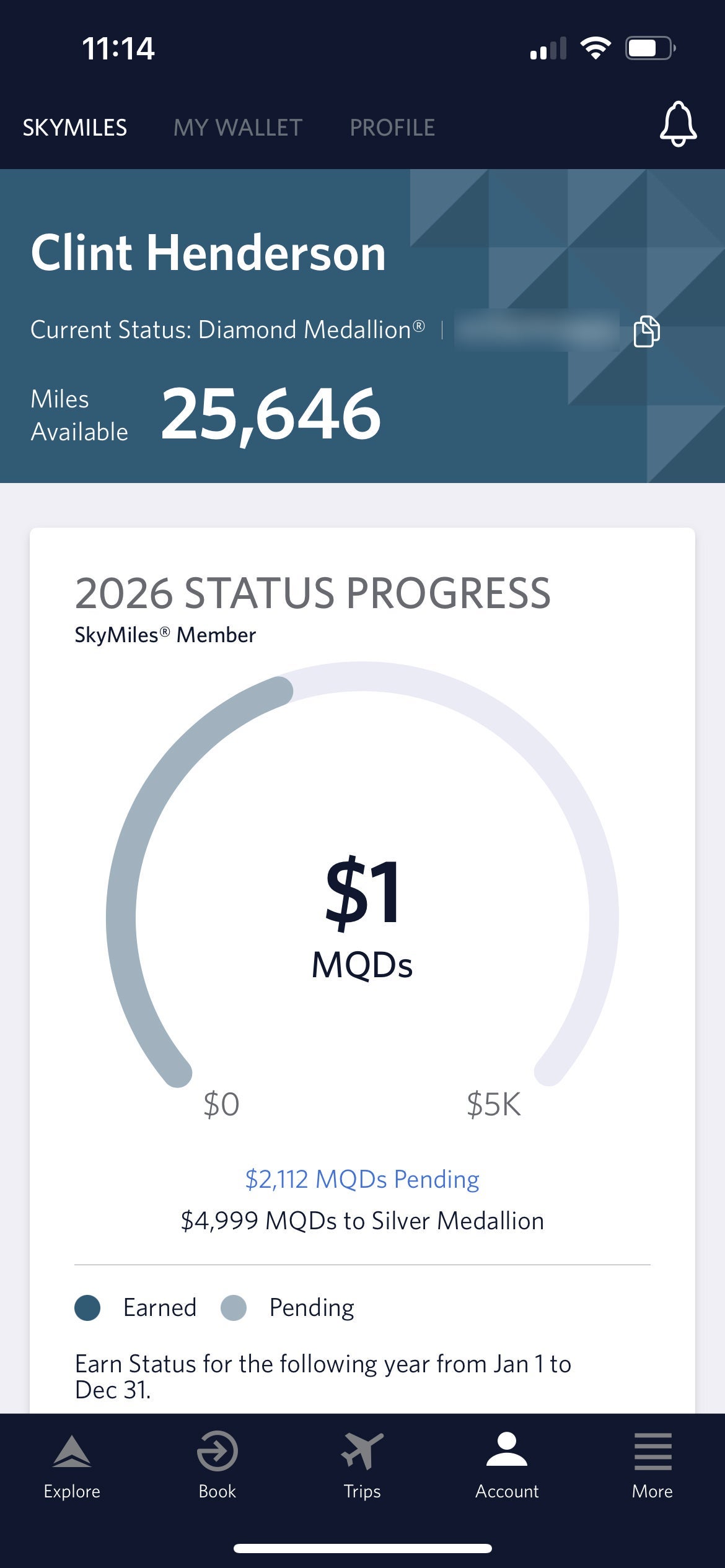Open the Book flight icon
Image resolution: width=725 pixels, height=1568 pixels.
tap(217, 1451)
